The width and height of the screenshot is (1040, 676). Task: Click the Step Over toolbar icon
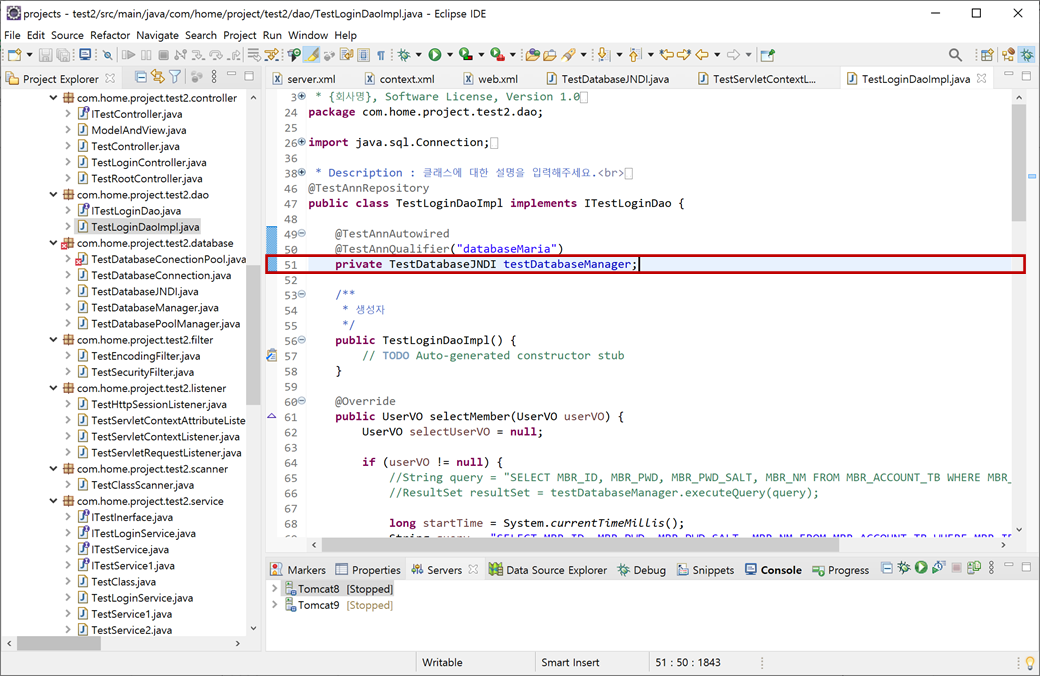coord(216,55)
